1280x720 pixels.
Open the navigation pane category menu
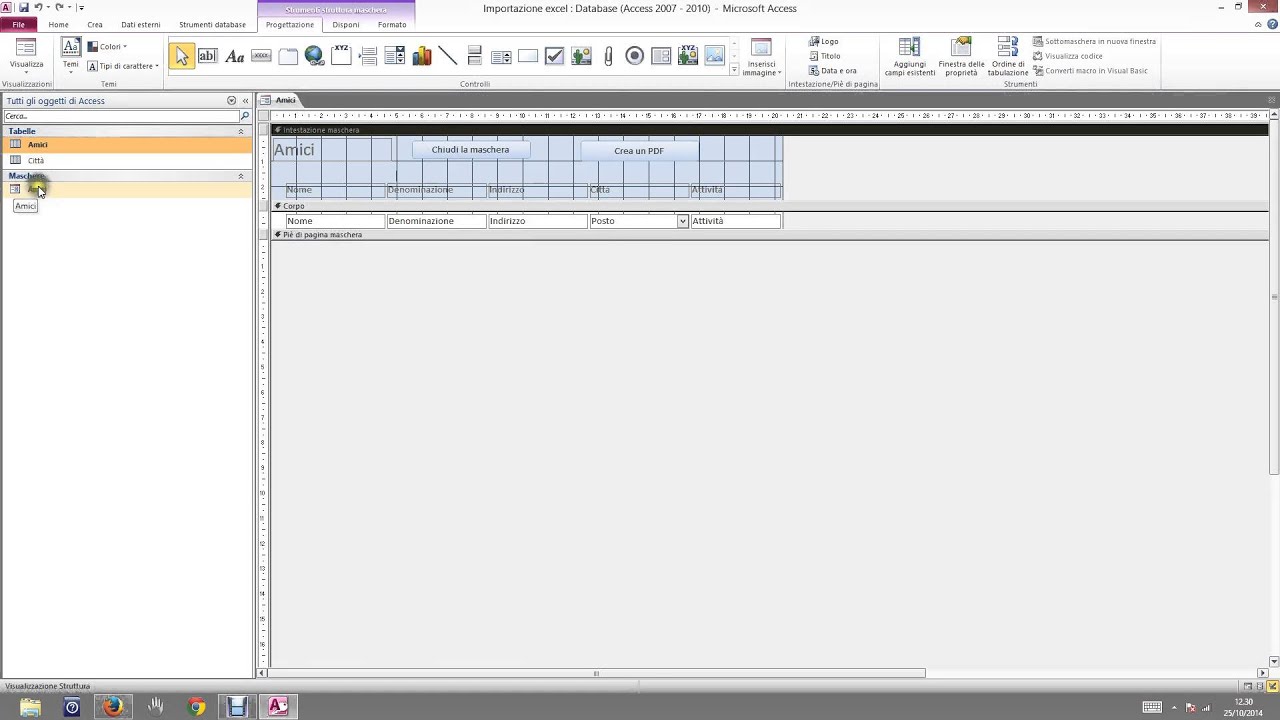(231, 101)
